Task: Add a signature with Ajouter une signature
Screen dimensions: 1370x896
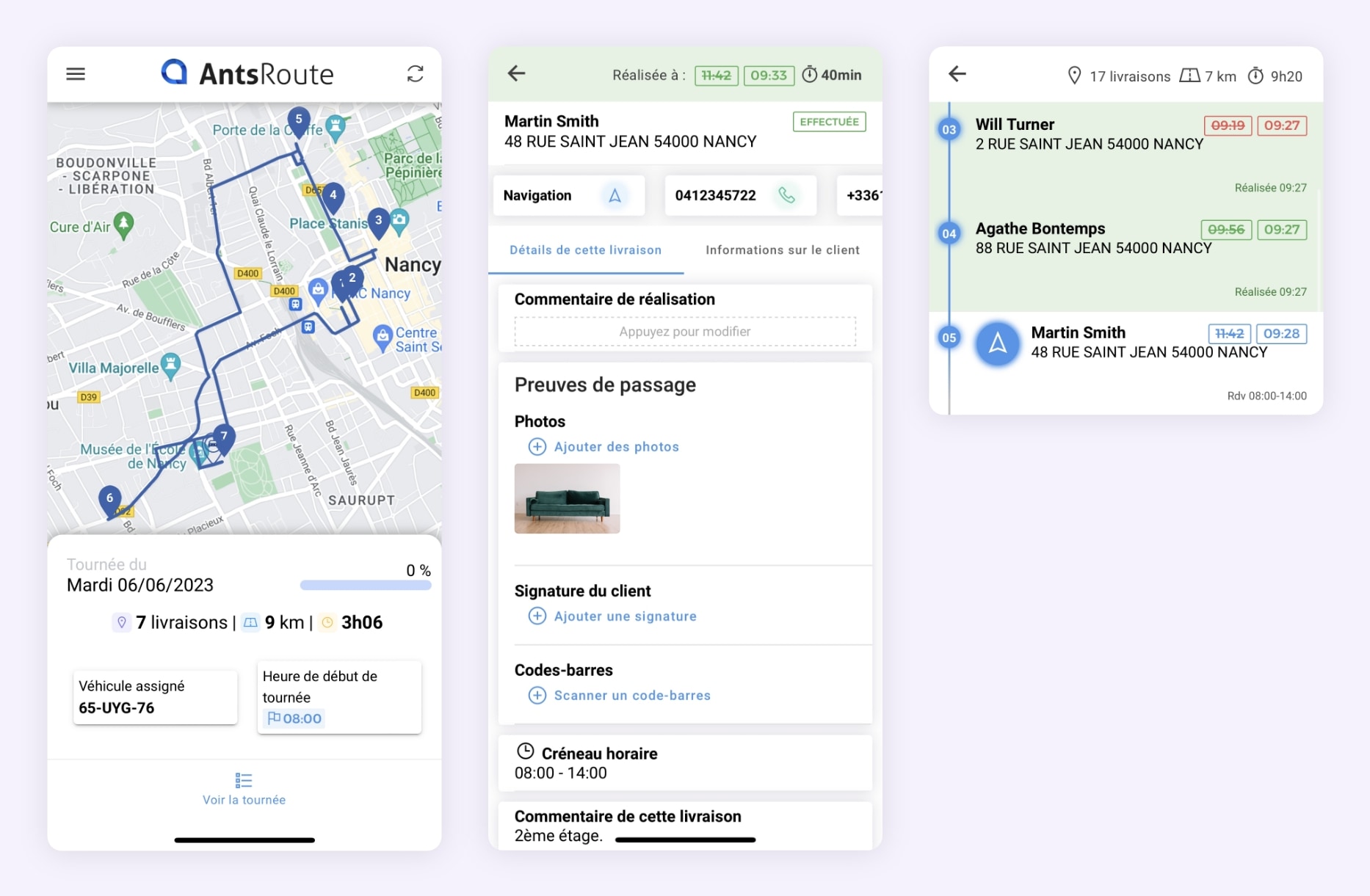Action: tap(625, 616)
